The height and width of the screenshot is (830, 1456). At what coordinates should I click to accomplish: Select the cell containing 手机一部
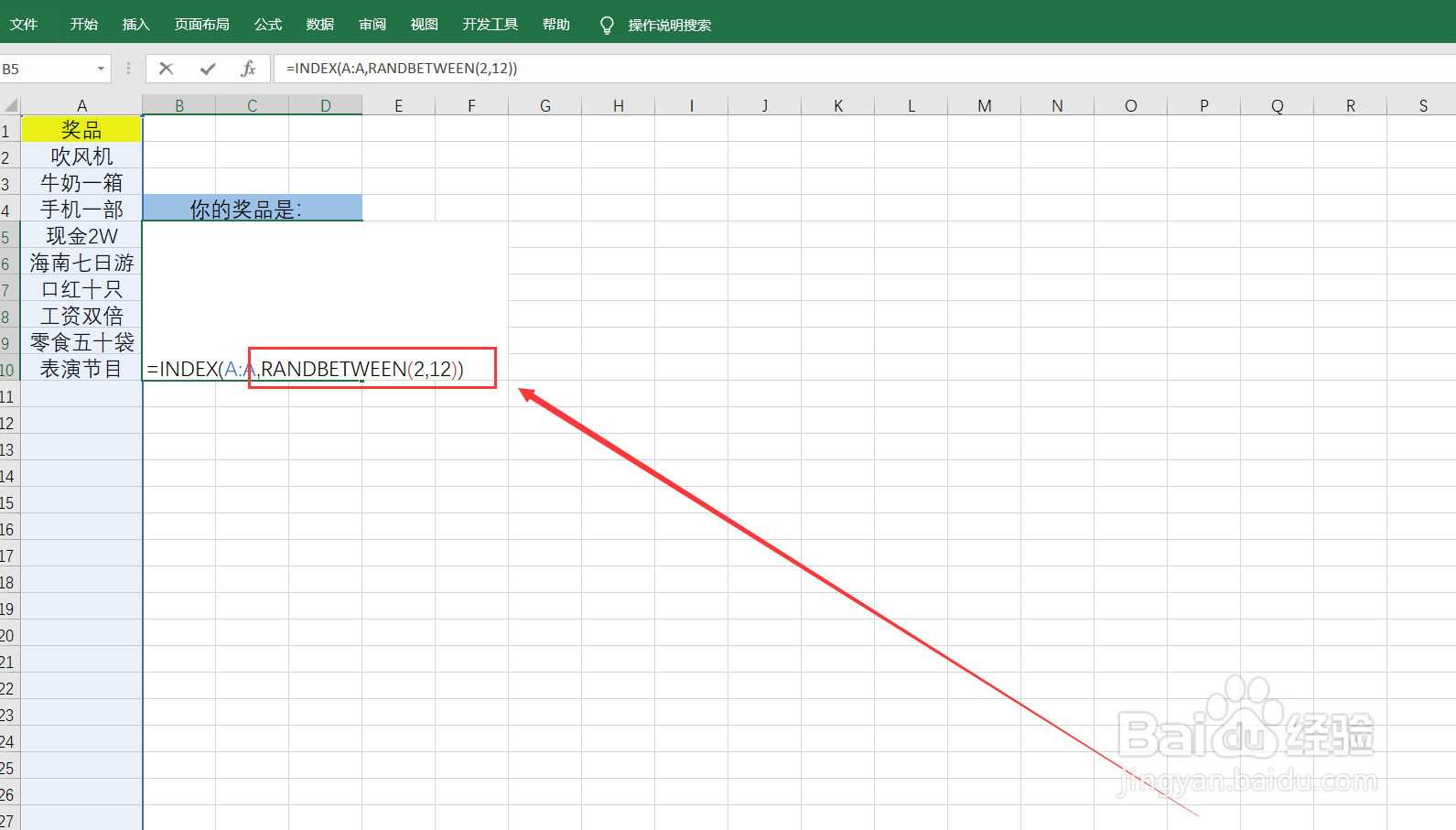coord(81,210)
